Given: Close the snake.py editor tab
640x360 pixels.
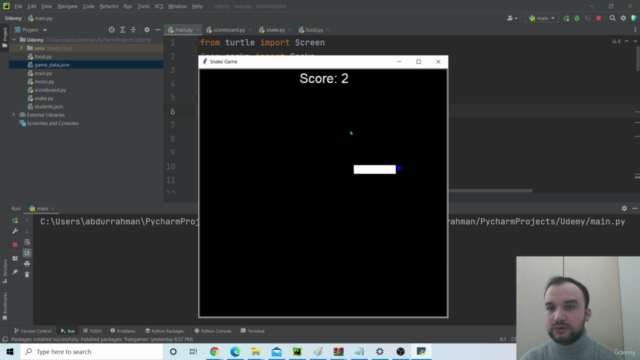Looking at the screenshot, I should point(290,30).
